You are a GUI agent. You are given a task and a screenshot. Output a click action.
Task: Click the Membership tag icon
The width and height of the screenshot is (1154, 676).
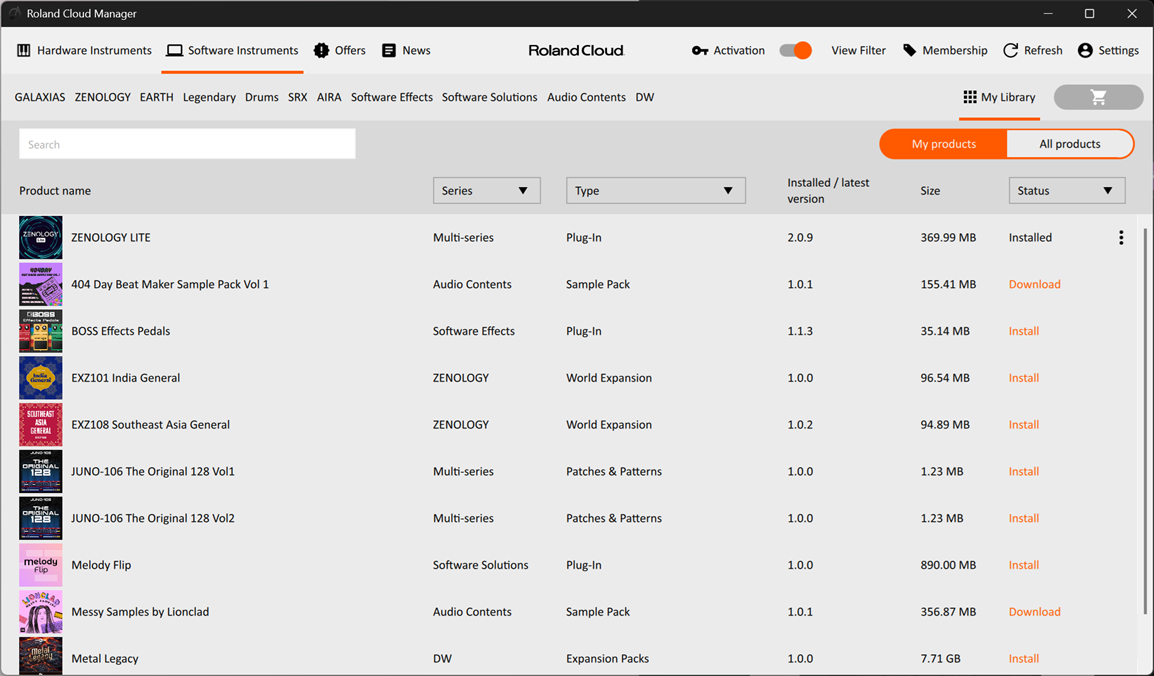[910, 50]
